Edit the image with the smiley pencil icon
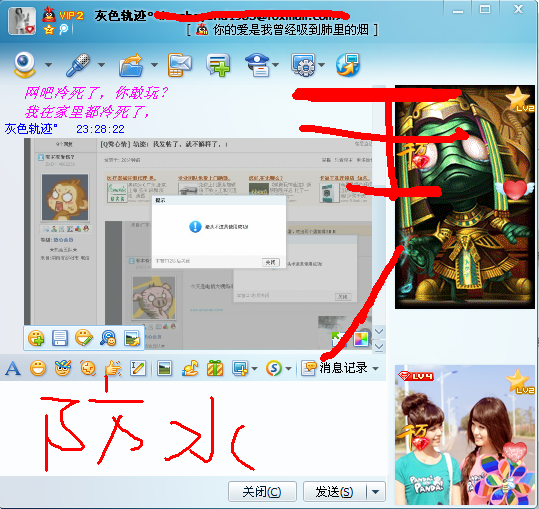 tap(84, 338)
